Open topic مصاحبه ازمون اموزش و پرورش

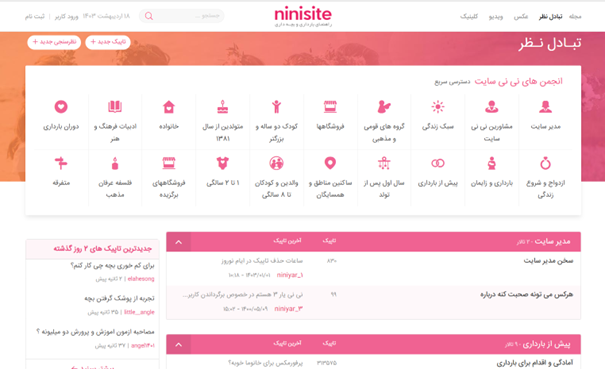click(95, 332)
